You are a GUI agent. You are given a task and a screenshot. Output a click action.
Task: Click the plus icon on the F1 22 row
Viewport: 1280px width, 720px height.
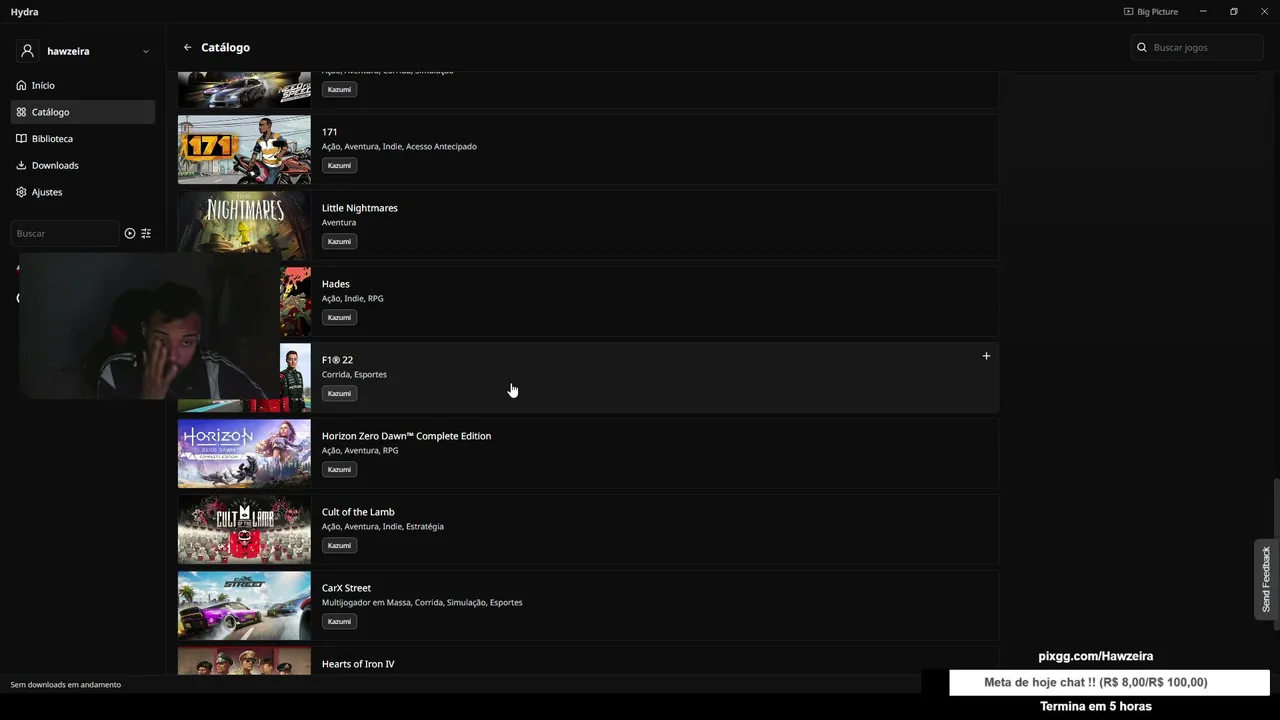point(986,356)
